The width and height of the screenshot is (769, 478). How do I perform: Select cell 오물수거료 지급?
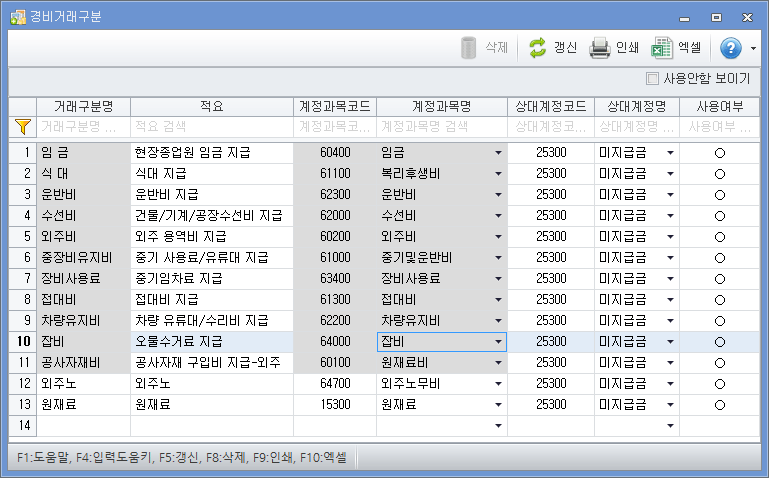tap(212, 342)
